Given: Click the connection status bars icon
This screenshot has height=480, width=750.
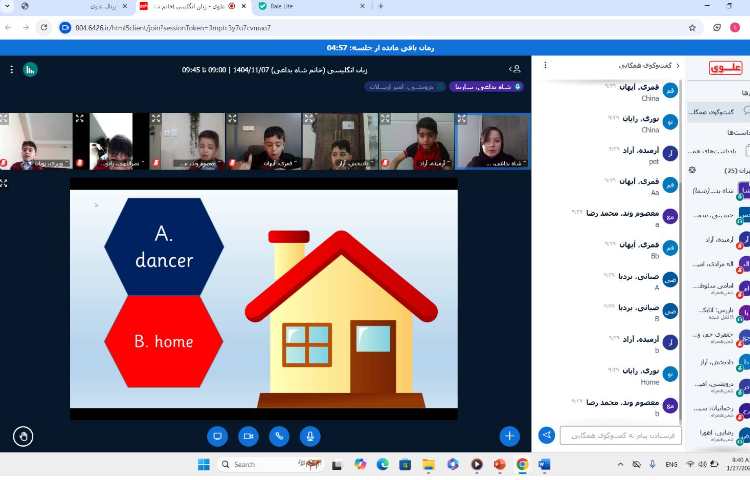Looking at the screenshot, I should (x=30, y=70).
